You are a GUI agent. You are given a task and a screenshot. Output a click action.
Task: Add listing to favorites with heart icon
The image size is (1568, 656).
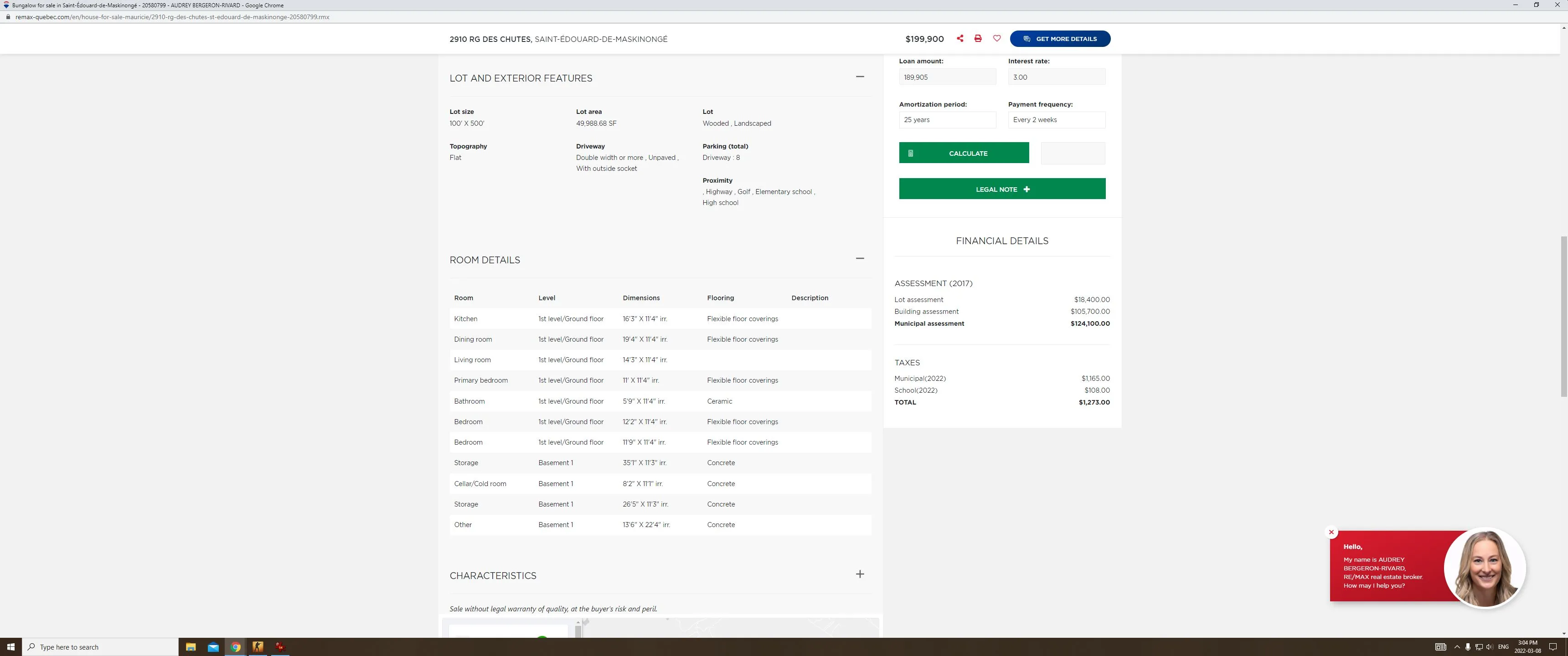[x=997, y=38]
